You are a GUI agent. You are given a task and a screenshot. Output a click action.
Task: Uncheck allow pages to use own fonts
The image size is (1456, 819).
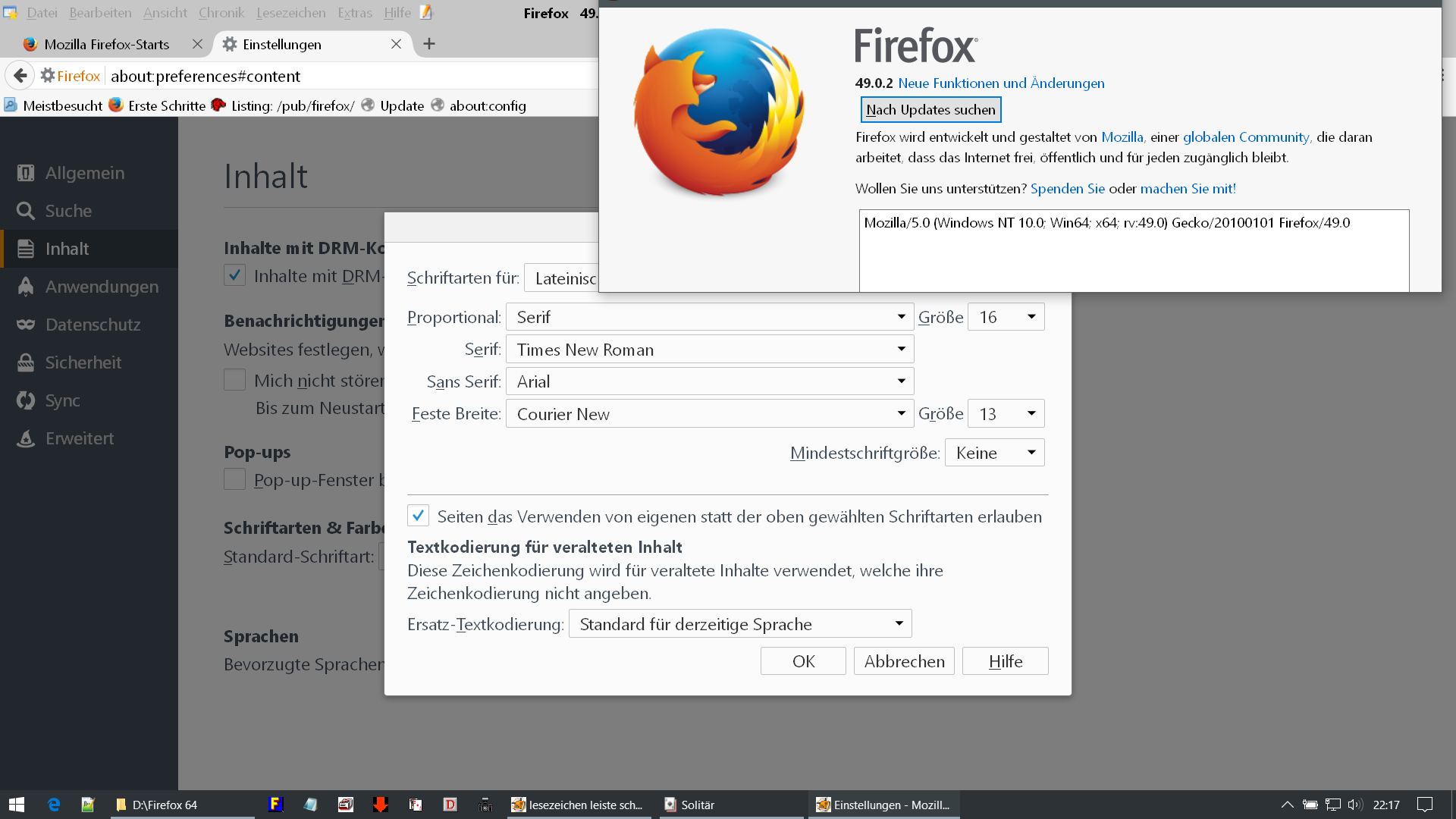[418, 516]
